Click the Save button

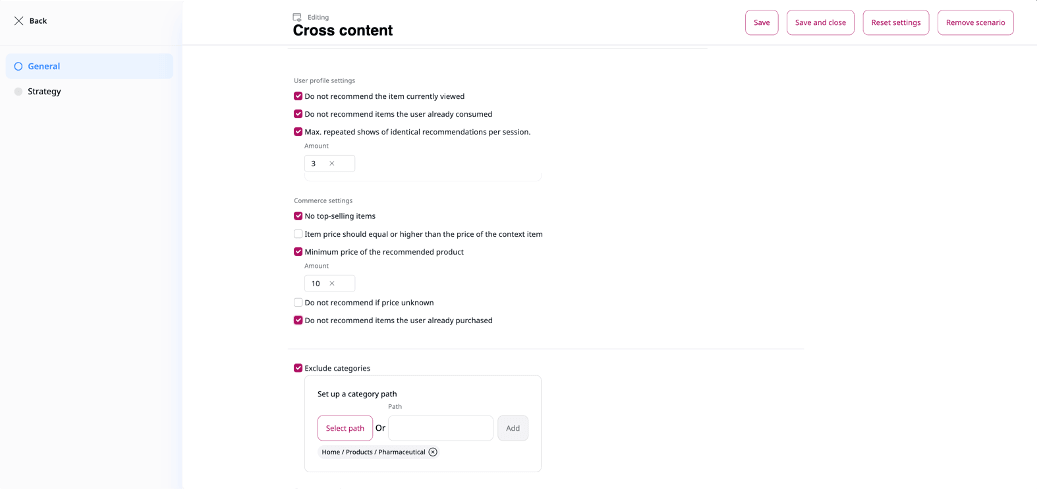[762, 22]
